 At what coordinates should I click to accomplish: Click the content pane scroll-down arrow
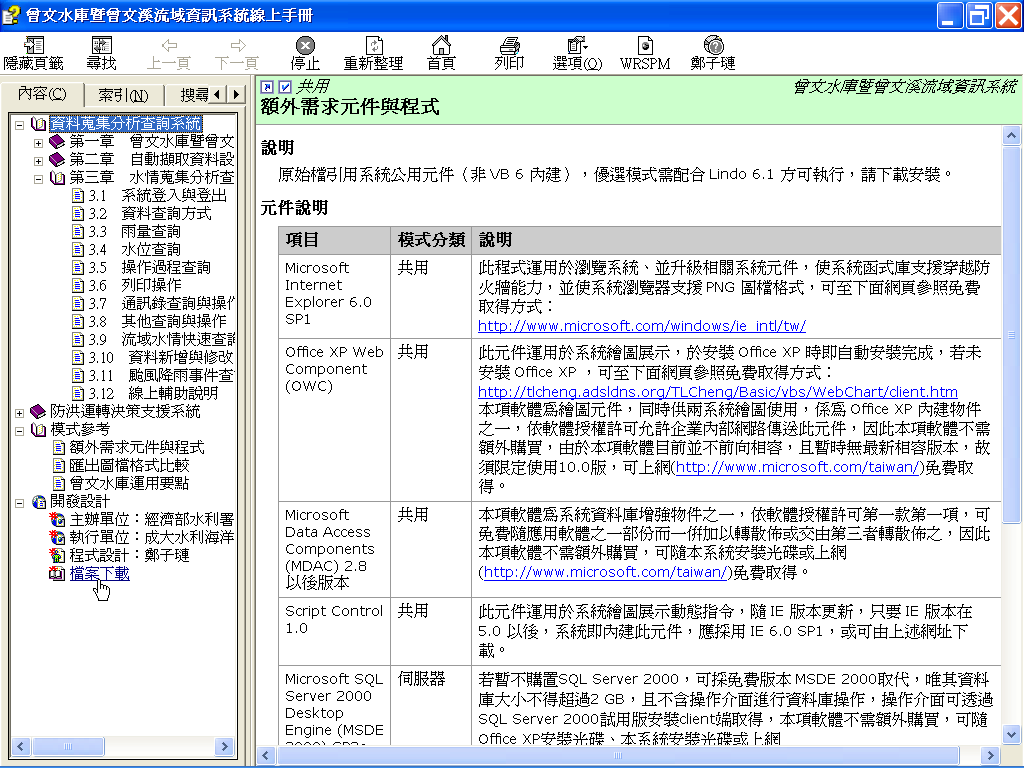[1012, 734]
